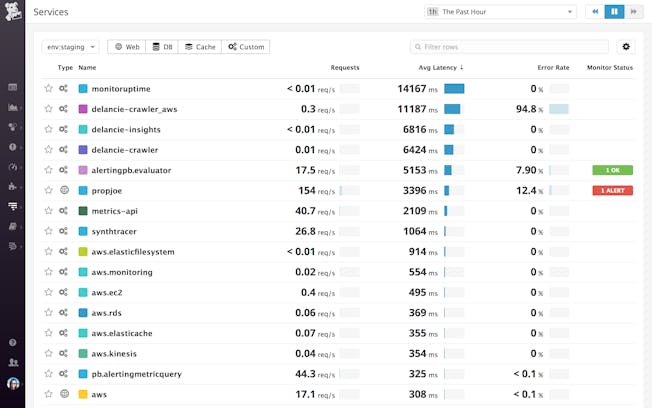Image resolution: width=652 pixels, height=408 pixels.
Task: Open the Notebooks sidebar icon
Action: pyautogui.click(x=12, y=226)
